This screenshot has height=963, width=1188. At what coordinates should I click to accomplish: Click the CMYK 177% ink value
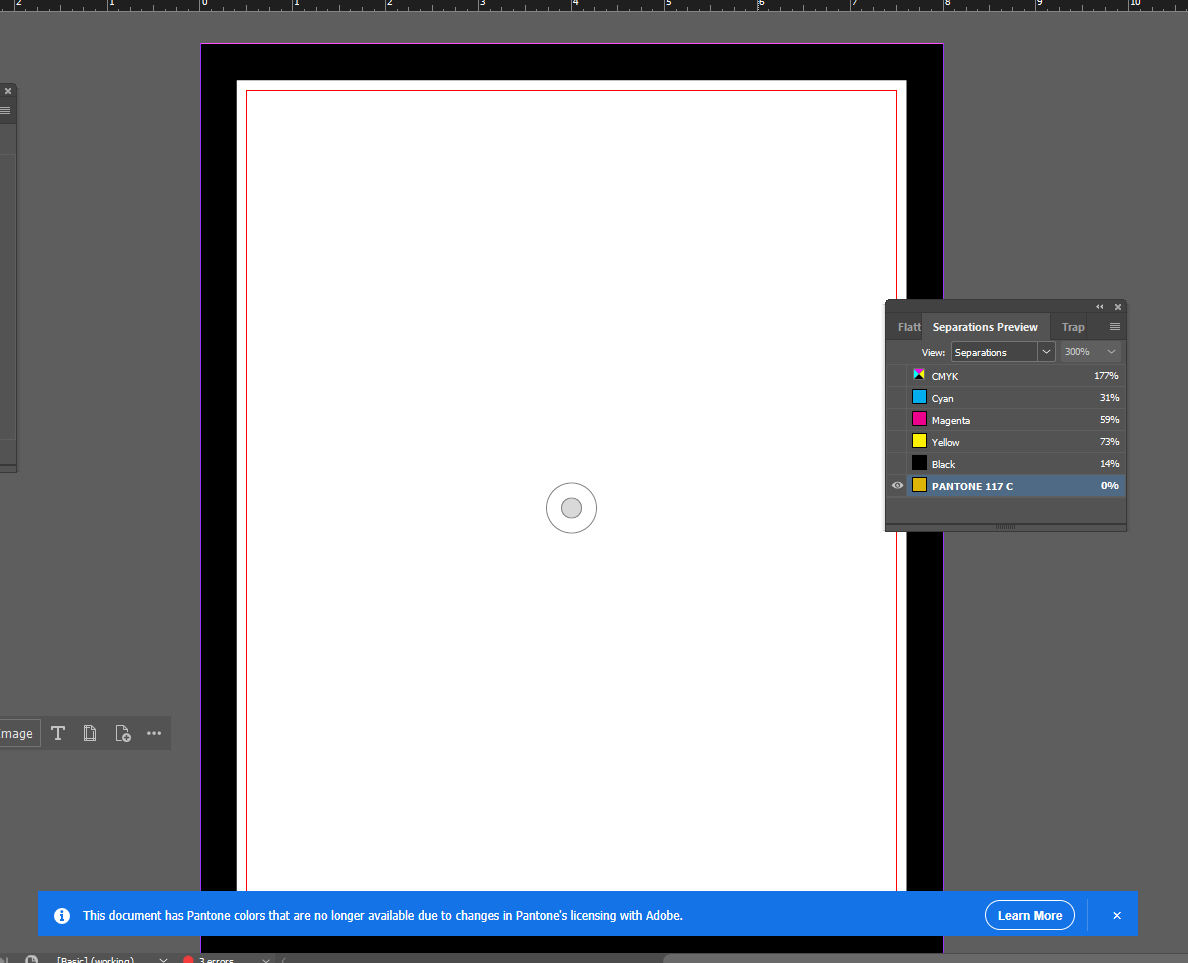[x=1106, y=376]
